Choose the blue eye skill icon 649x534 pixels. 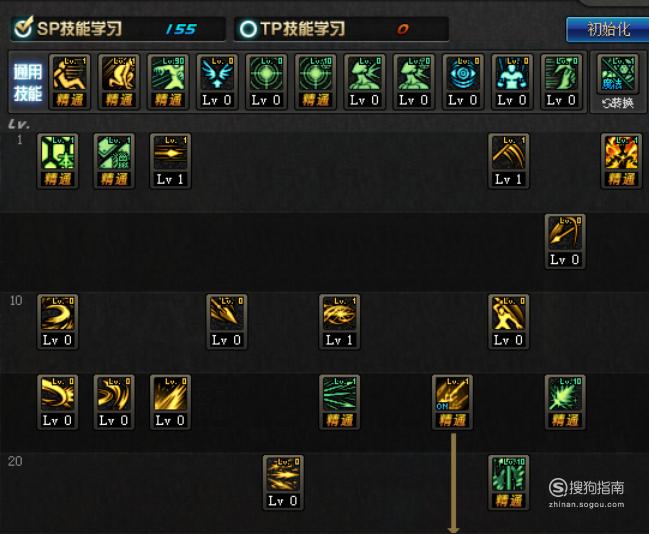click(x=463, y=82)
